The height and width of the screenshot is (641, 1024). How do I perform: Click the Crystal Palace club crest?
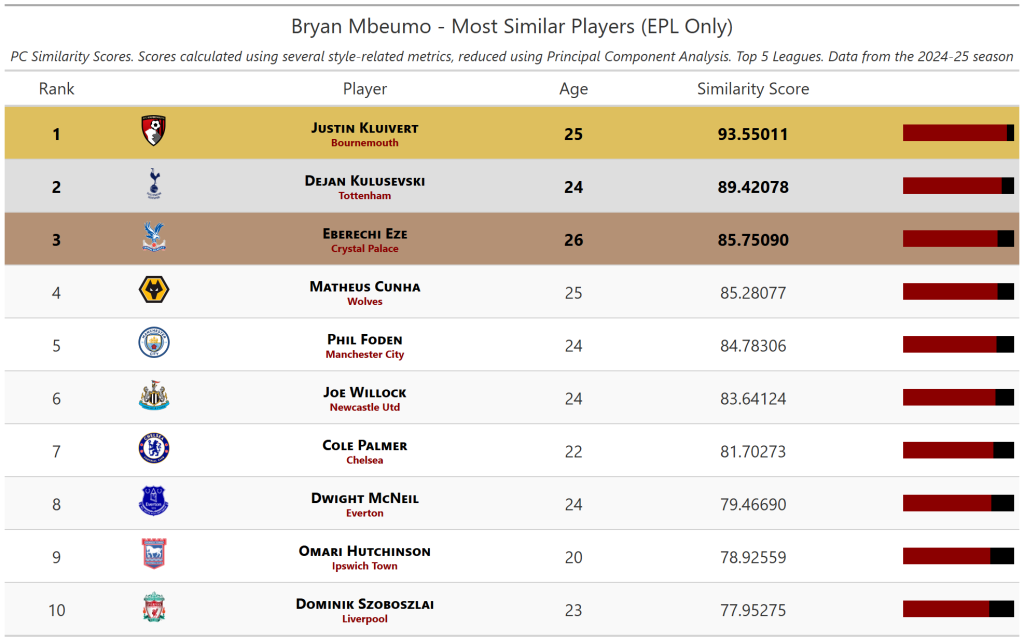(x=154, y=237)
